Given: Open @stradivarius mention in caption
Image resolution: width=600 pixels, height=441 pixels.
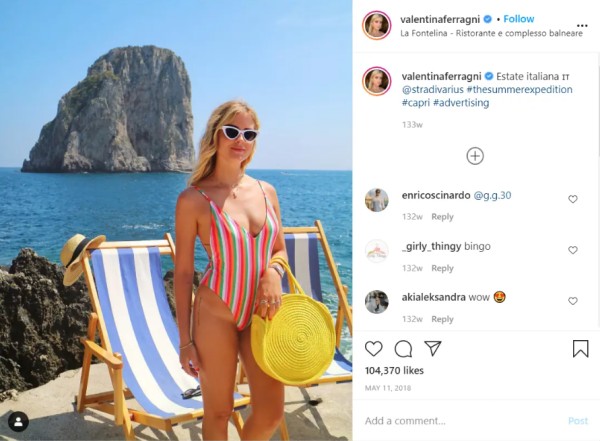Looking at the screenshot, I should (432, 90).
